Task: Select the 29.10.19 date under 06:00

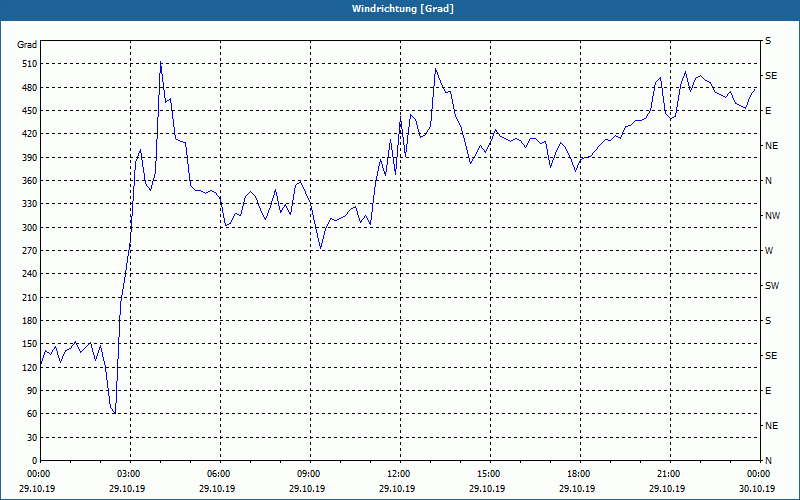Action: click(216, 488)
